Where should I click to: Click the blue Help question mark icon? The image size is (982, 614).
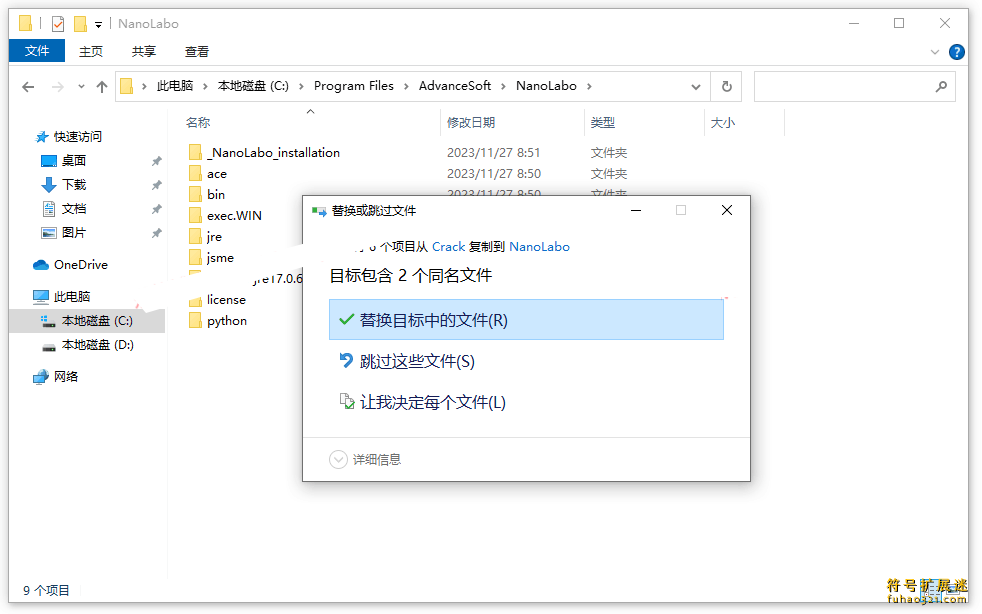(956, 52)
